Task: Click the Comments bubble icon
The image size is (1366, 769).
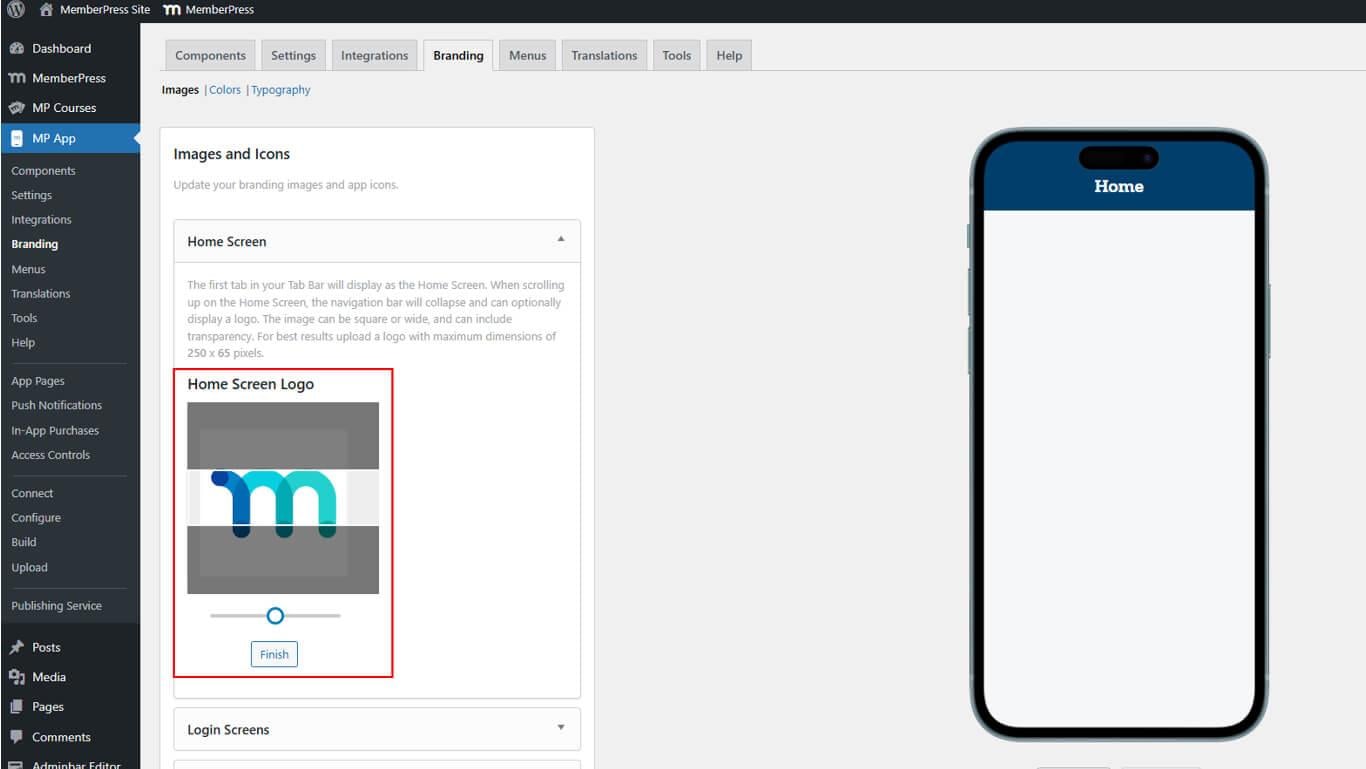Action: [16, 737]
